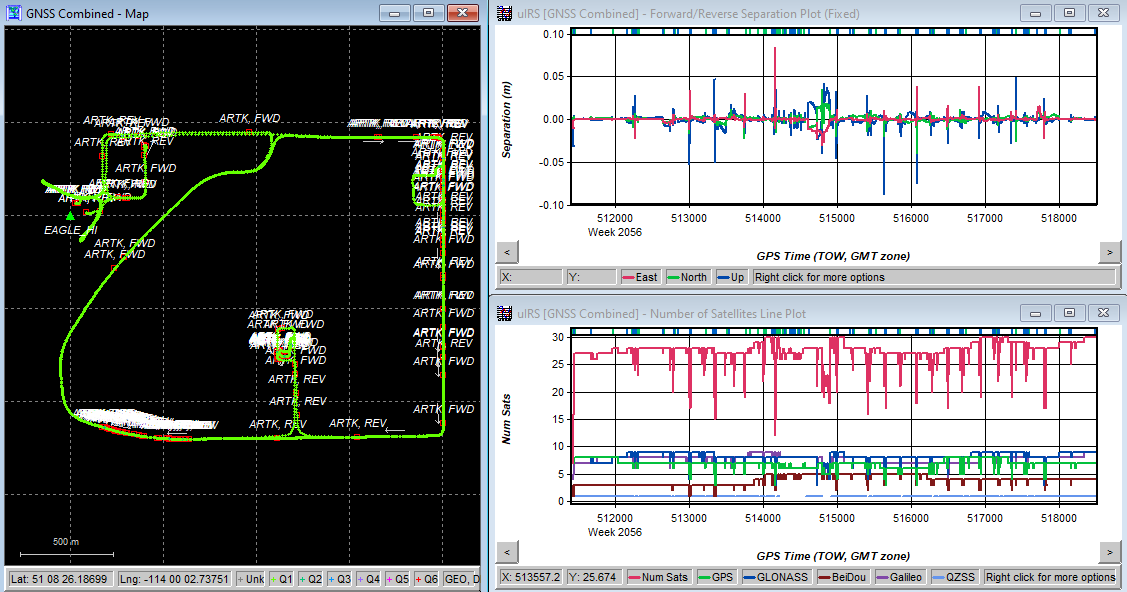Click the EAGLE_HI base station triangle marker
Image resolution: width=1127 pixels, height=592 pixels.
click(x=70, y=215)
